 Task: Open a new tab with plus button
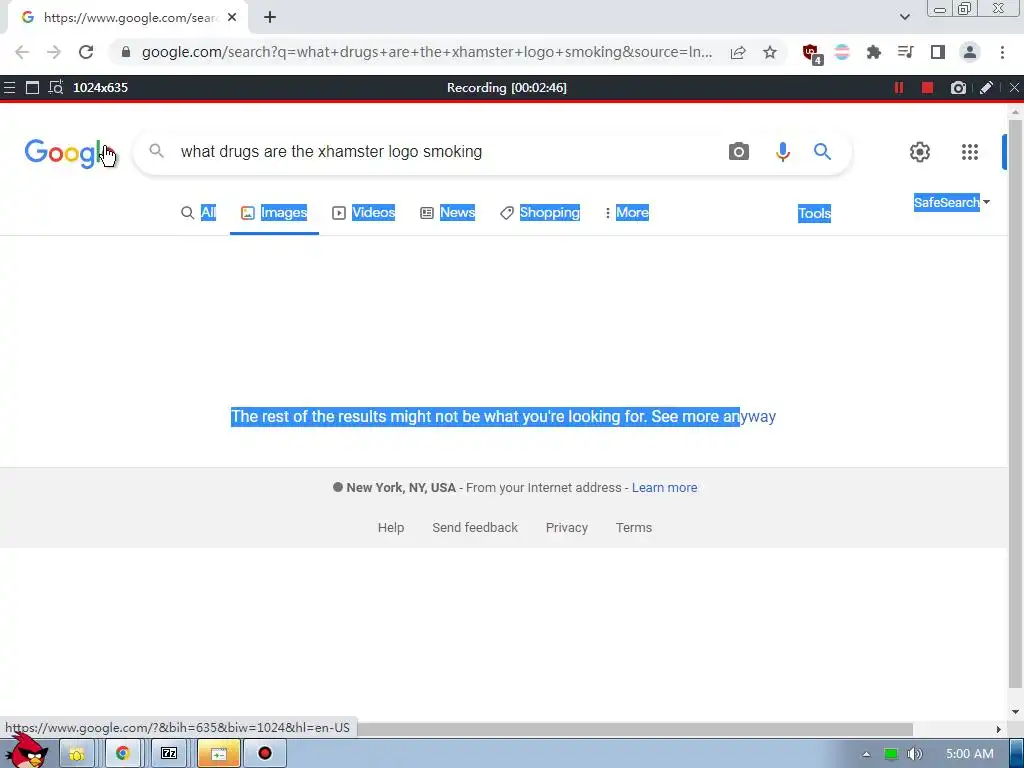point(270,18)
